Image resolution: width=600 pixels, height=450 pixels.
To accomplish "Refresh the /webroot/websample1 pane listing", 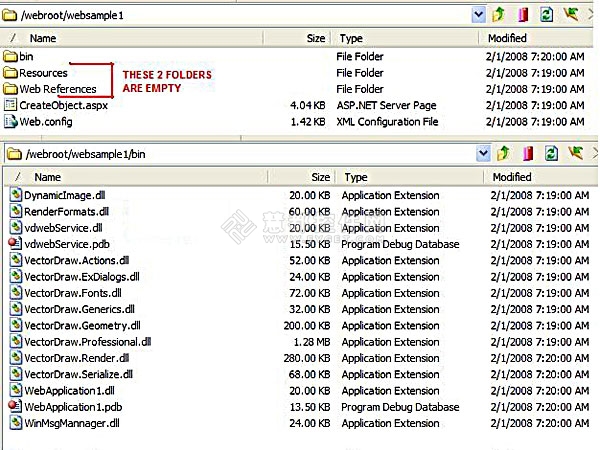I will pyautogui.click(x=546, y=15).
